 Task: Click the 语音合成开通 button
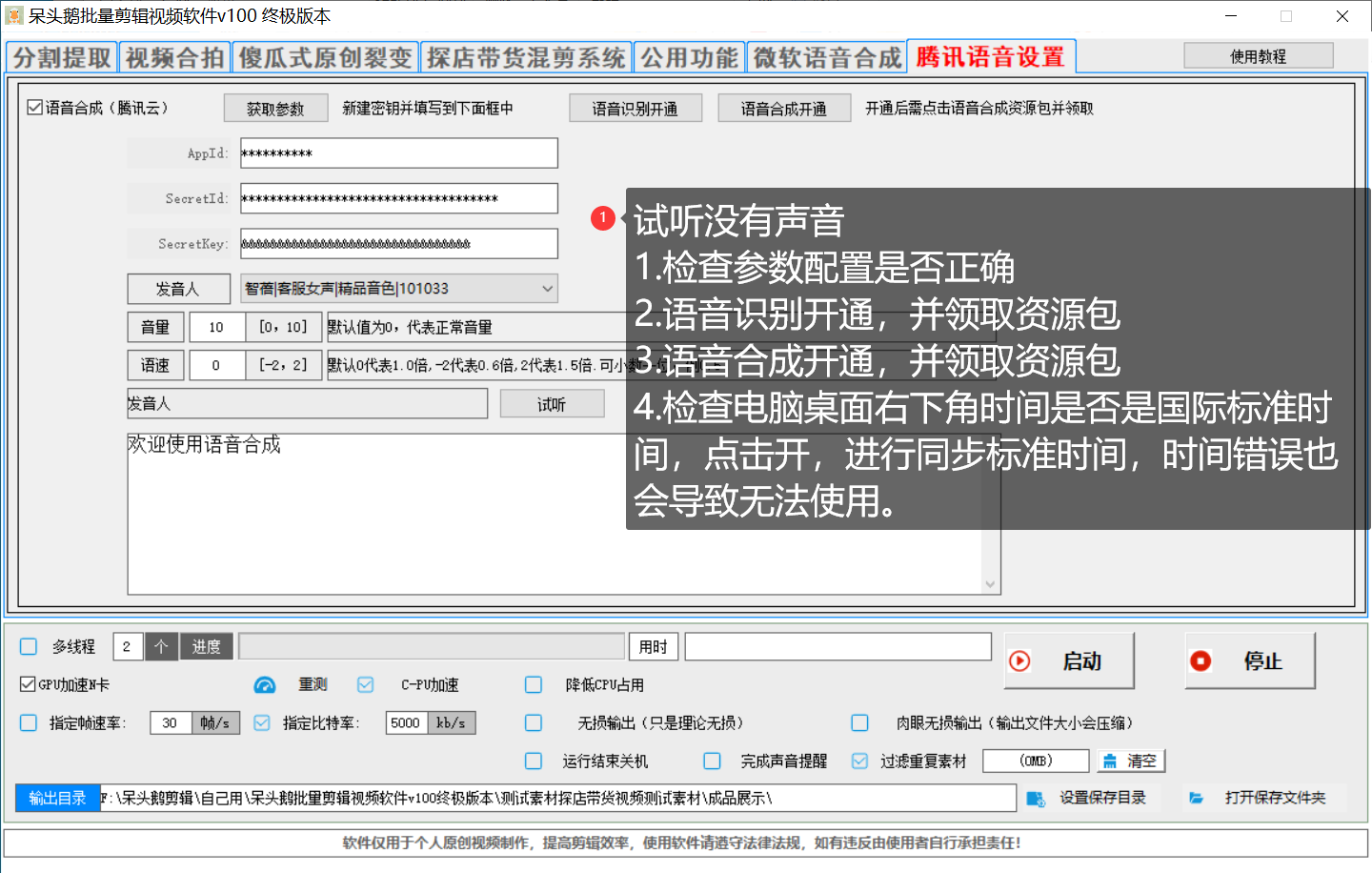[784, 109]
